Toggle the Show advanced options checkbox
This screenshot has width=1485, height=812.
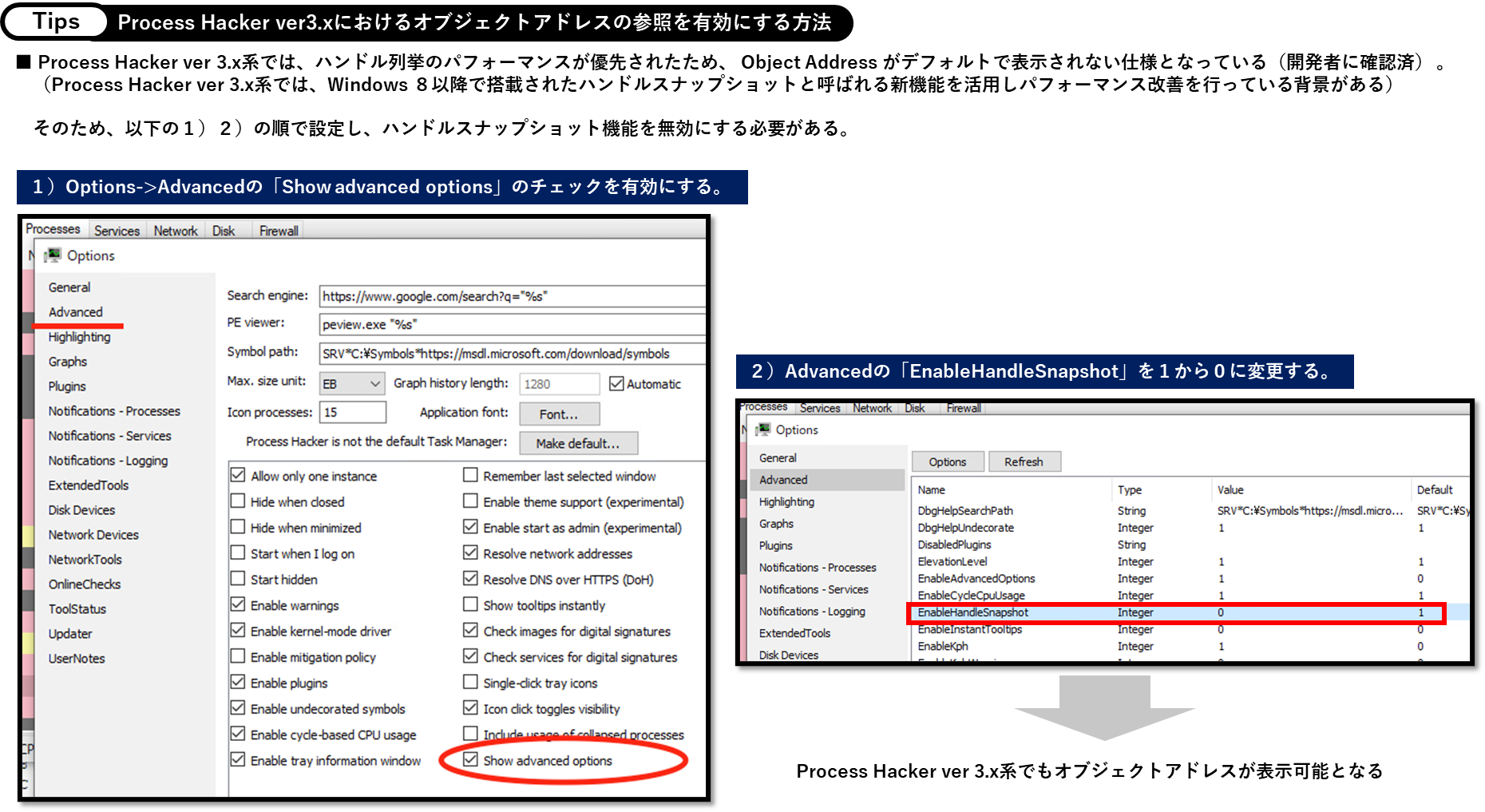471,760
